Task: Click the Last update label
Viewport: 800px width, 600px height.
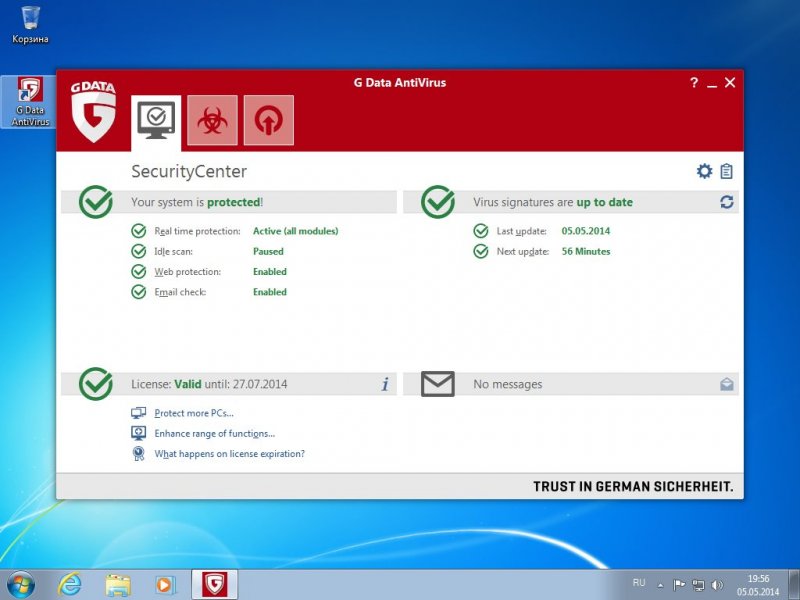Action: tap(521, 231)
